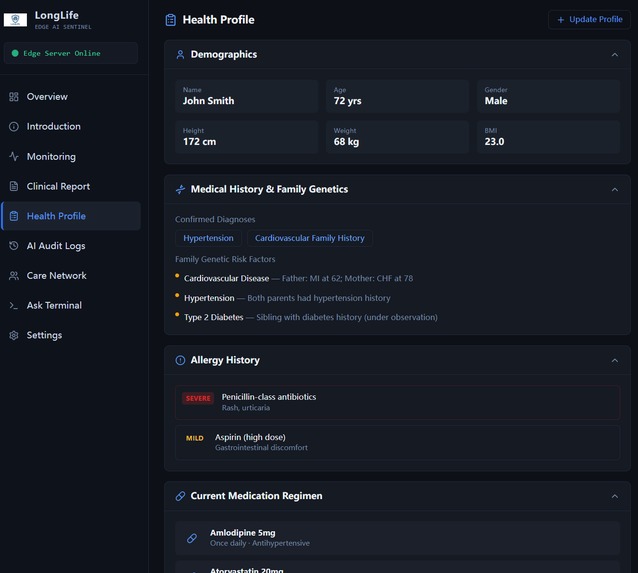Click the Clinical Report document icon
The width and height of the screenshot is (638, 573).
pos(14,186)
